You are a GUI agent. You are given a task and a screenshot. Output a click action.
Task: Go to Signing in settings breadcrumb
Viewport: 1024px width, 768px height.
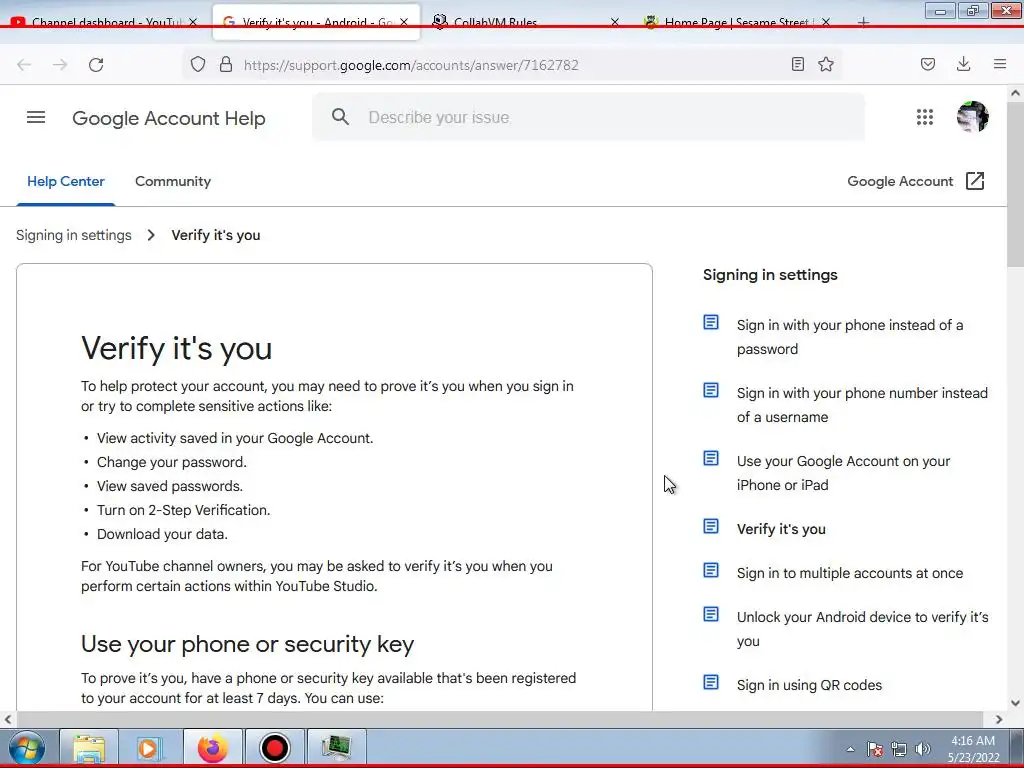(74, 235)
